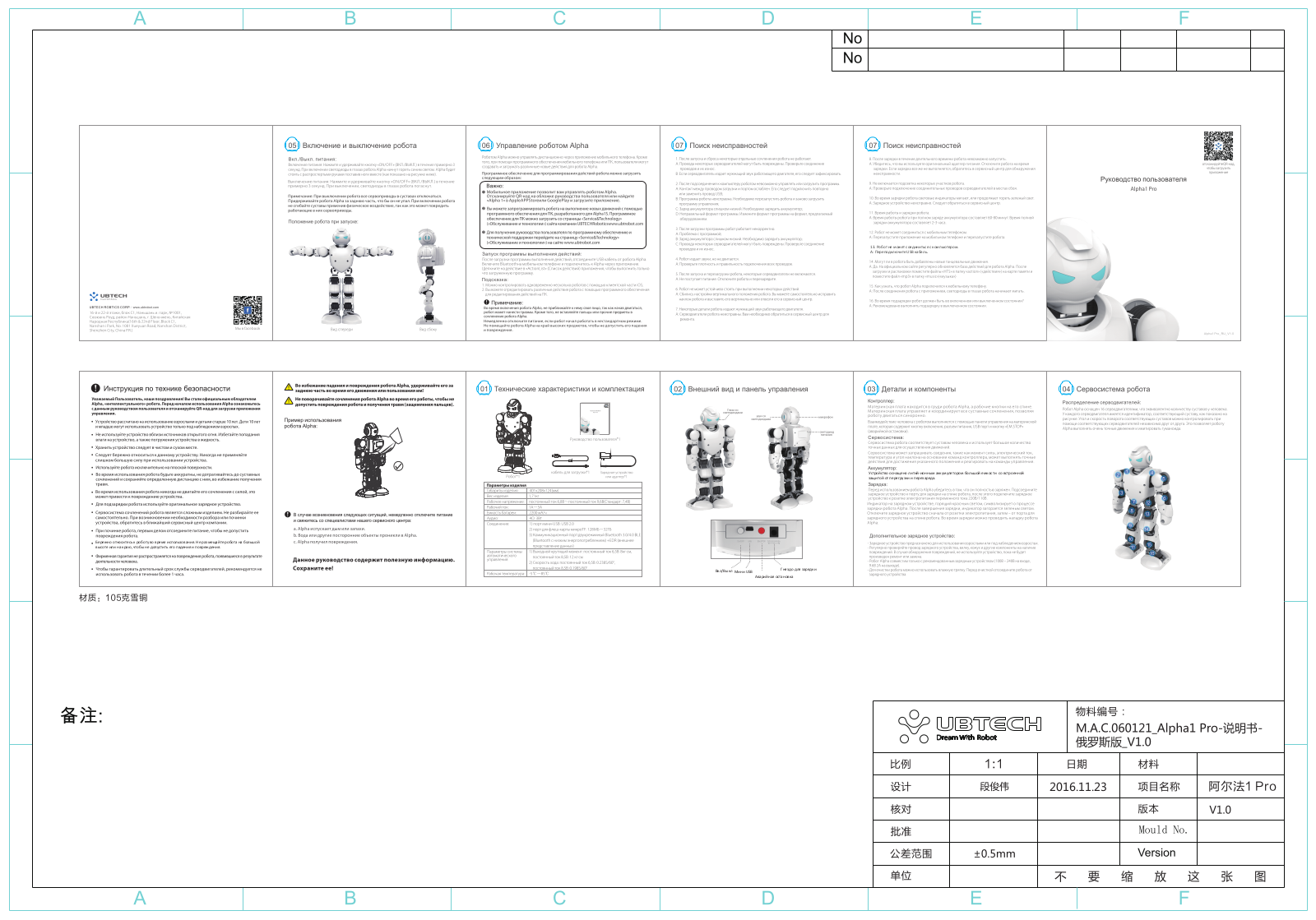Click the scale value 1:1 cell
This screenshot has height=920, width=1316.
994,764
